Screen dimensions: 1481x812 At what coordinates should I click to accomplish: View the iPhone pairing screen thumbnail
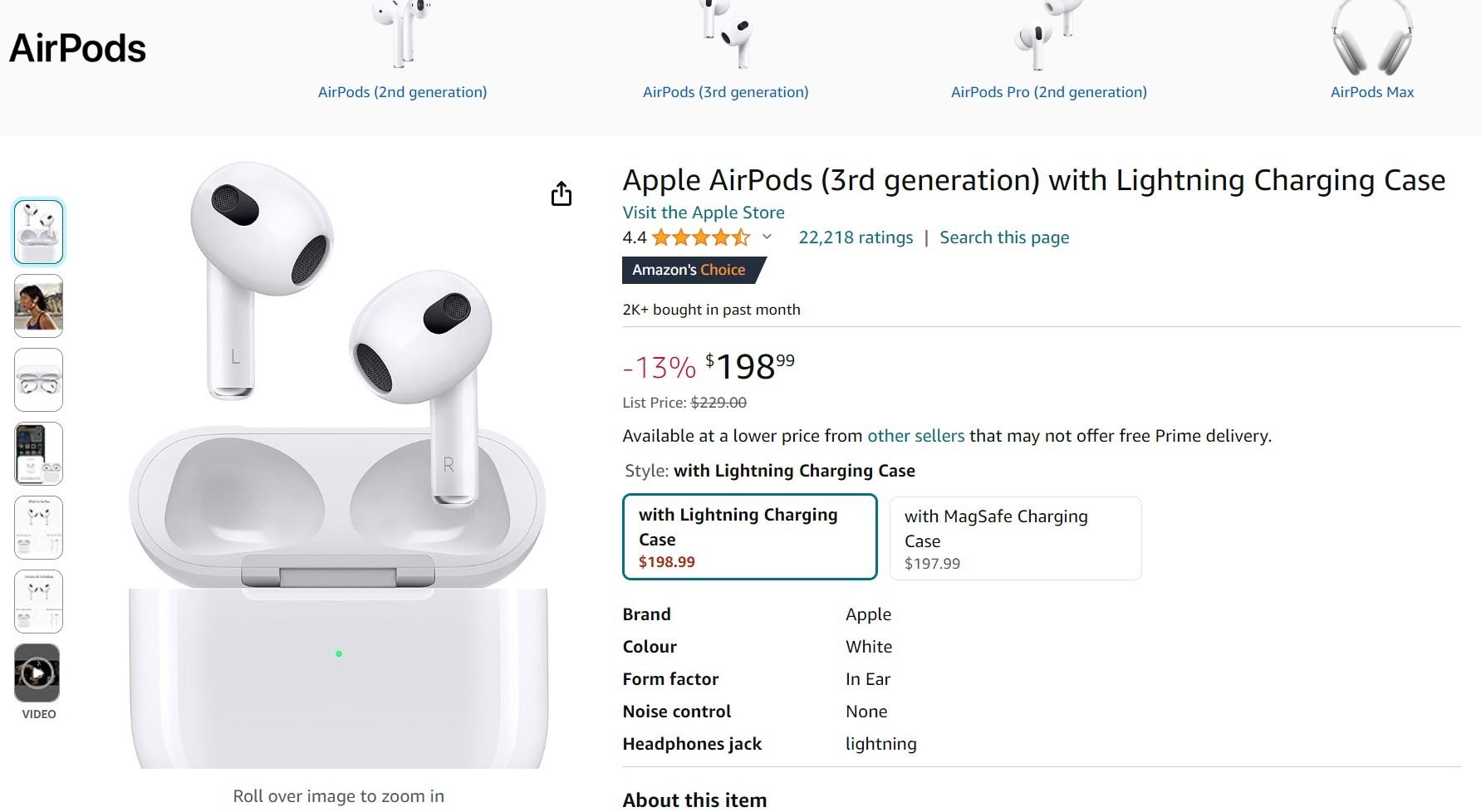point(38,453)
